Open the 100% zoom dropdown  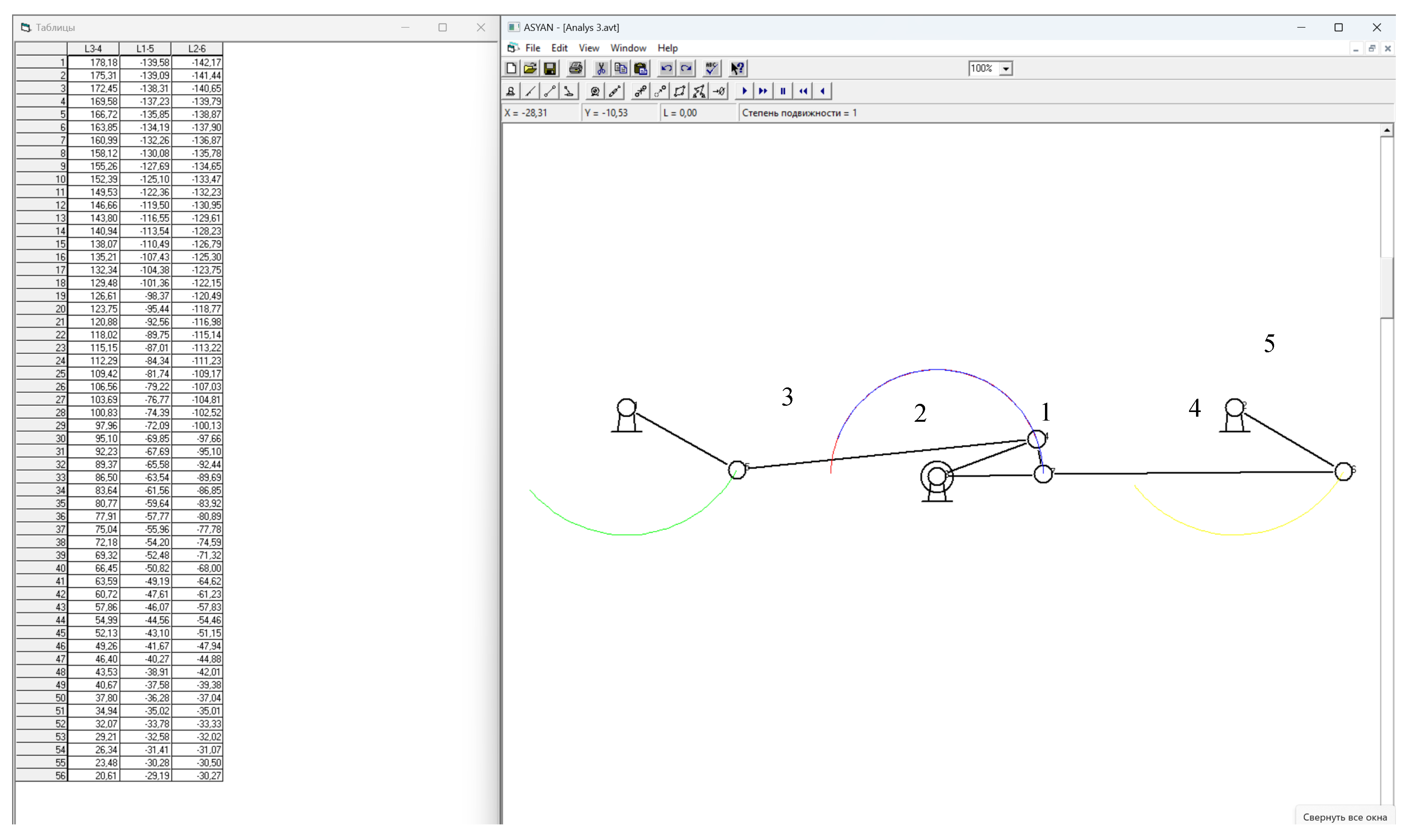1006,69
